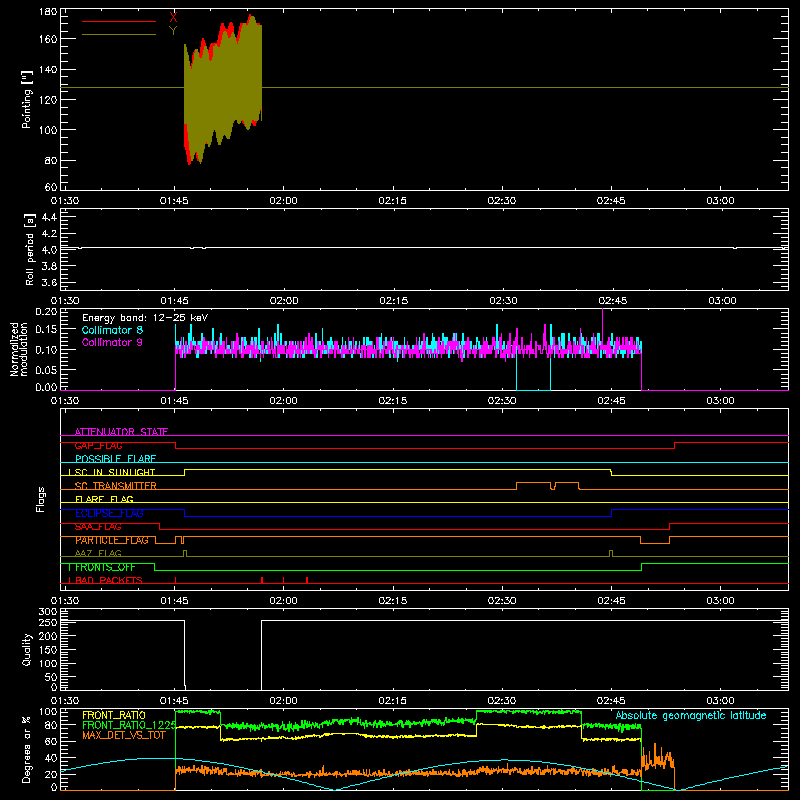Click the olive-red pointing data burst
This screenshot has width=800, height=800.
click(x=223, y=89)
